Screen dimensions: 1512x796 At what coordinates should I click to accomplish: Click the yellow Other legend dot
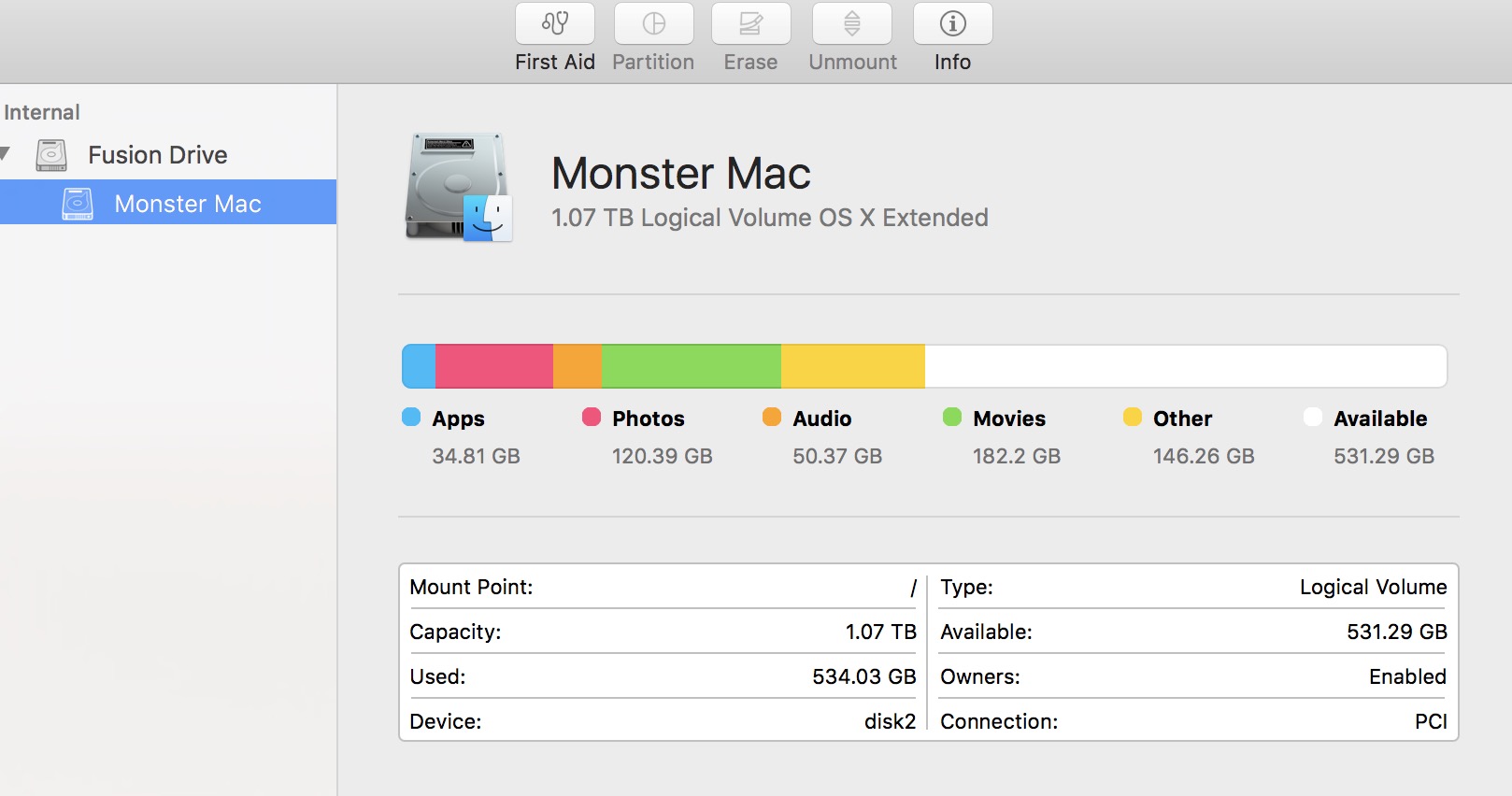(x=1133, y=417)
